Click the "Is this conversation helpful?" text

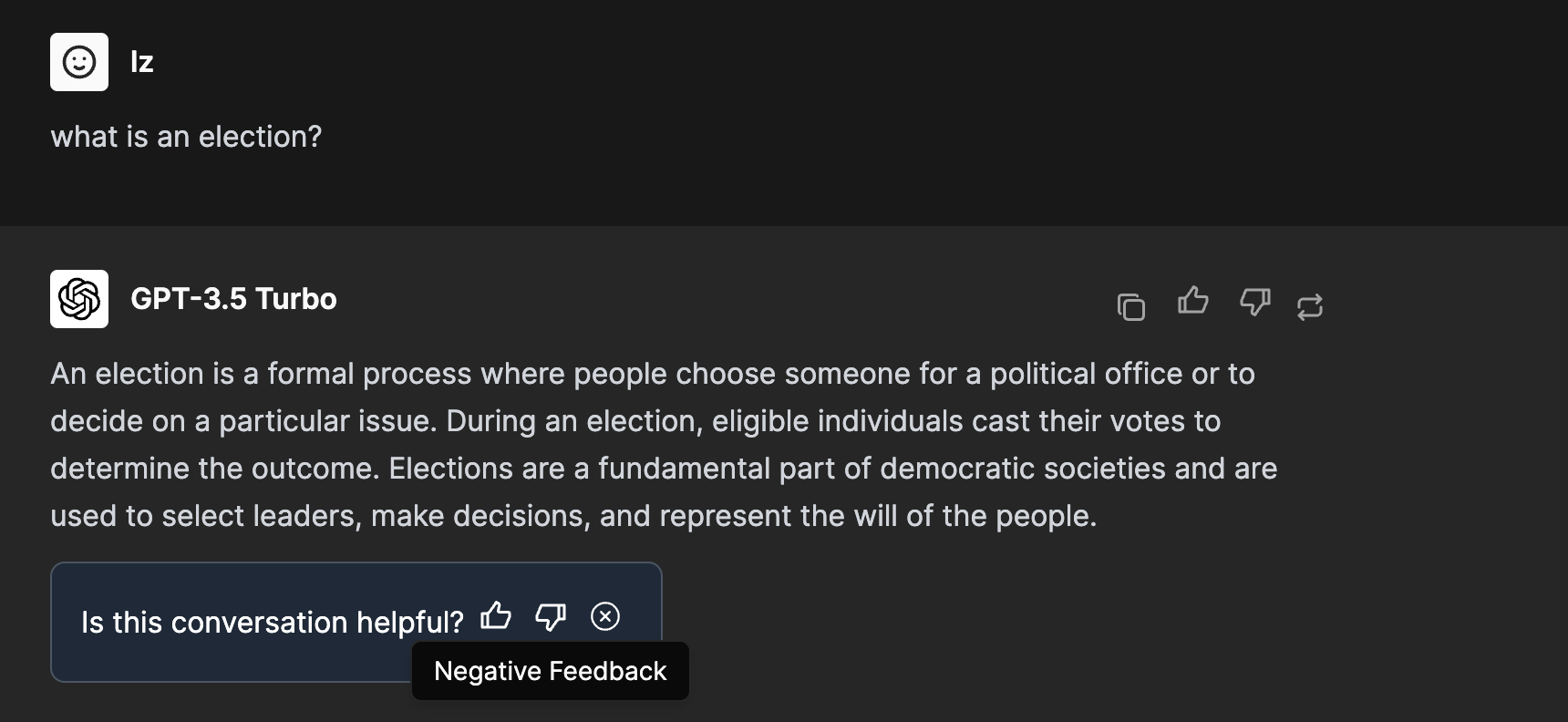click(272, 622)
